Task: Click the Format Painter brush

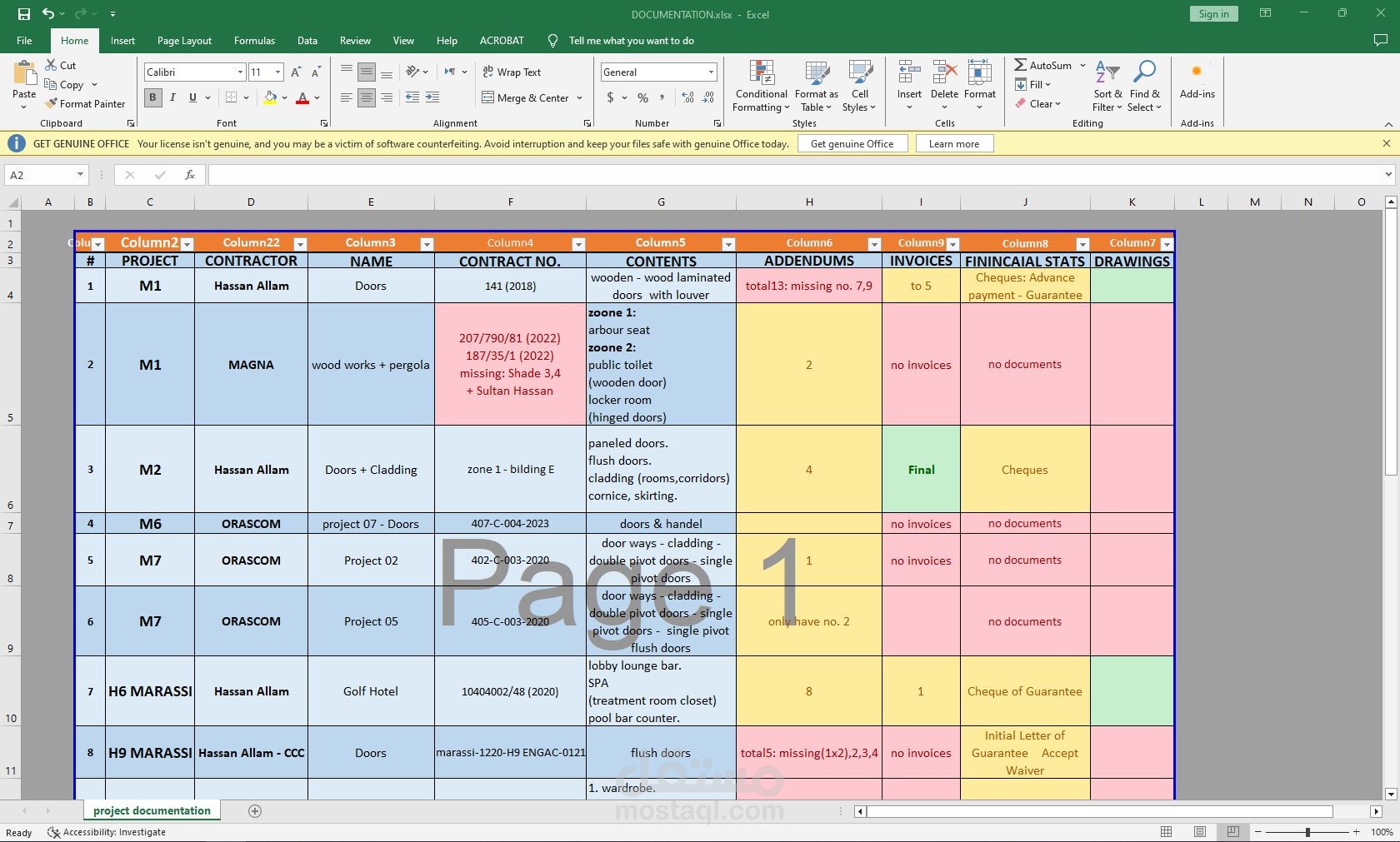Action: 51,104
